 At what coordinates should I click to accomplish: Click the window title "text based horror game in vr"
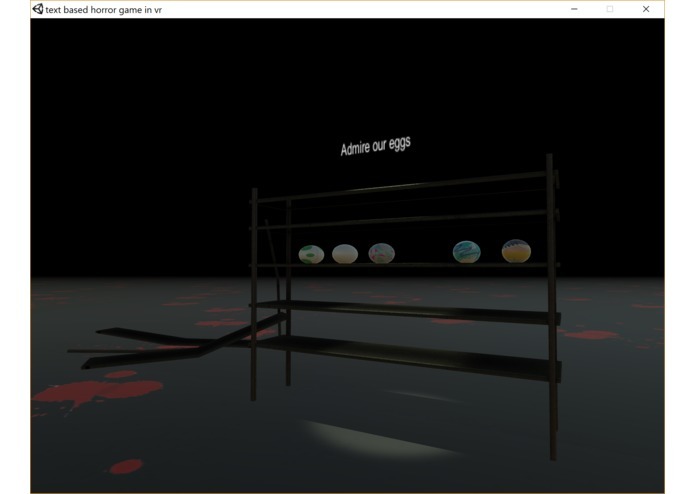104,10
